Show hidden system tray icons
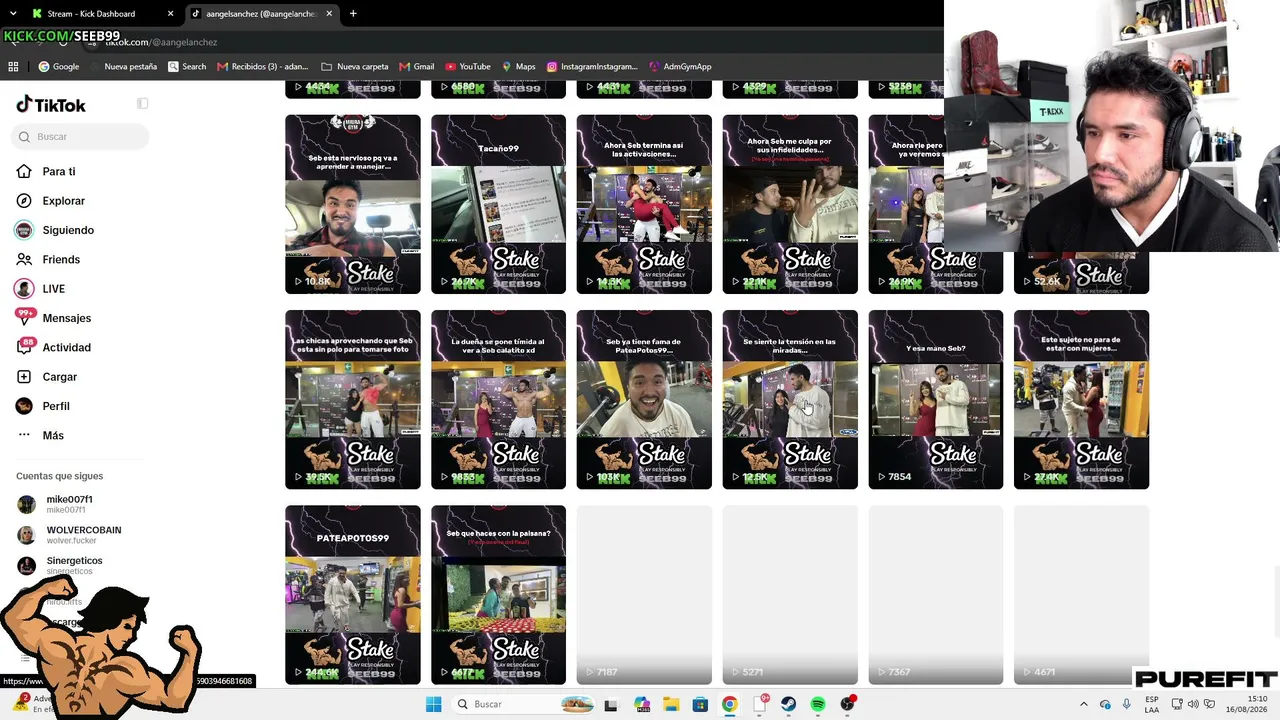The width and height of the screenshot is (1280, 720). click(1083, 704)
